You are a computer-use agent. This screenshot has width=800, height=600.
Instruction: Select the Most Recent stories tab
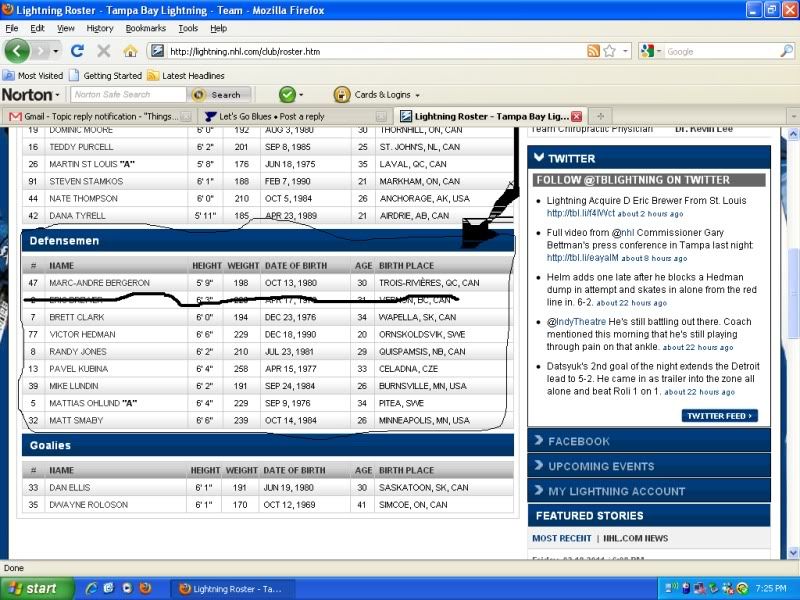[x=561, y=538]
